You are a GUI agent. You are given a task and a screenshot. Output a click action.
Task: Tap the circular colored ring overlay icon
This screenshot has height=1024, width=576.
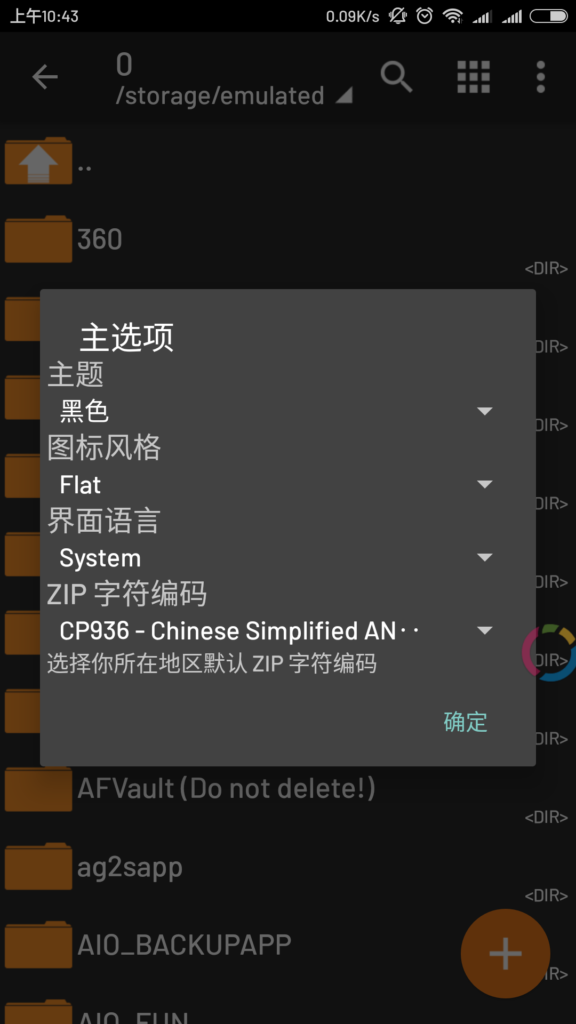[x=550, y=652]
